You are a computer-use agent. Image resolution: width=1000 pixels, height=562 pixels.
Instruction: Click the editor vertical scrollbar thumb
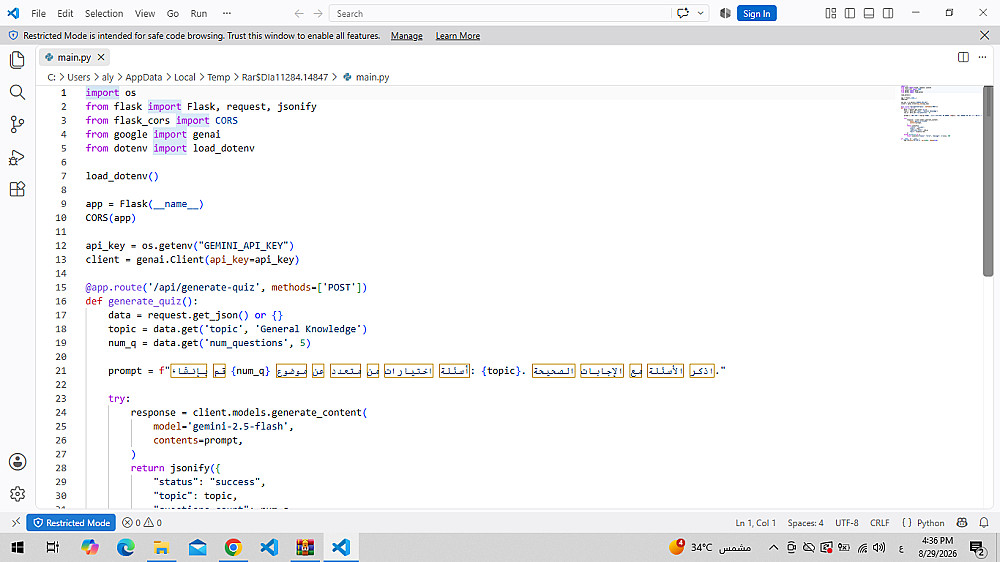988,181
